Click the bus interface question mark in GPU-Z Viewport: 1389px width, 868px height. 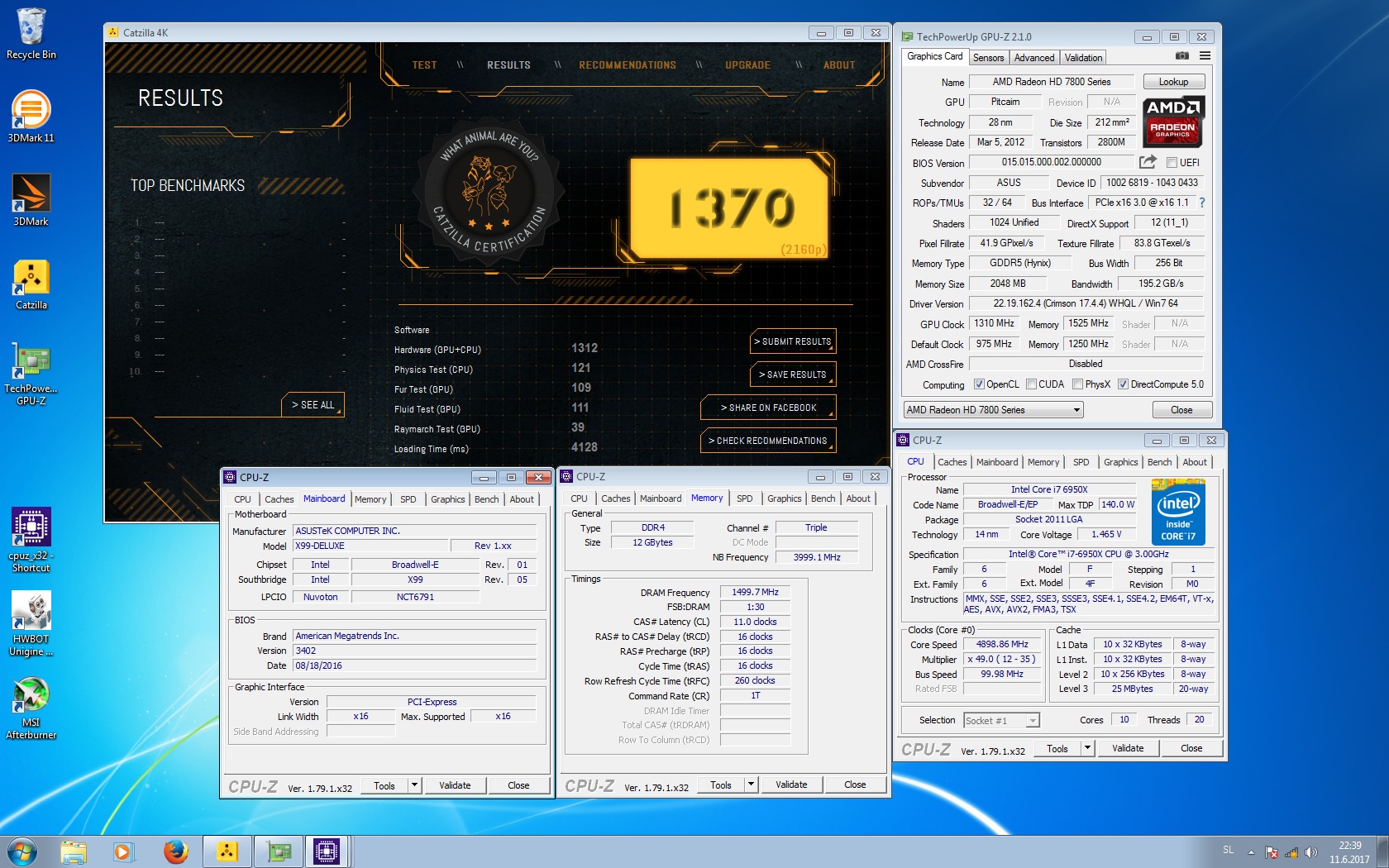[1202, 203]
